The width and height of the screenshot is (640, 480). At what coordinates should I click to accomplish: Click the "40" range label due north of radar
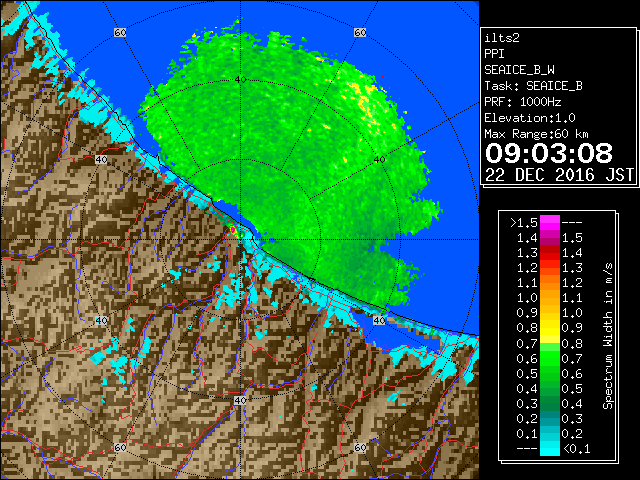click(240, 79)
